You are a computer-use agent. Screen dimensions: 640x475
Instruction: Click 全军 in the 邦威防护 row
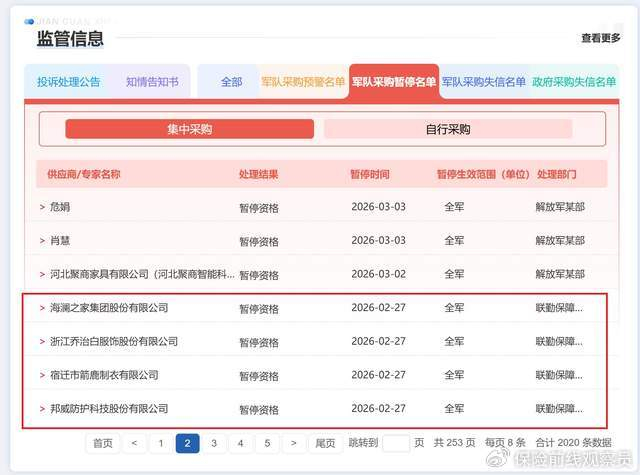pyautogui.click(x=454, y=408)
